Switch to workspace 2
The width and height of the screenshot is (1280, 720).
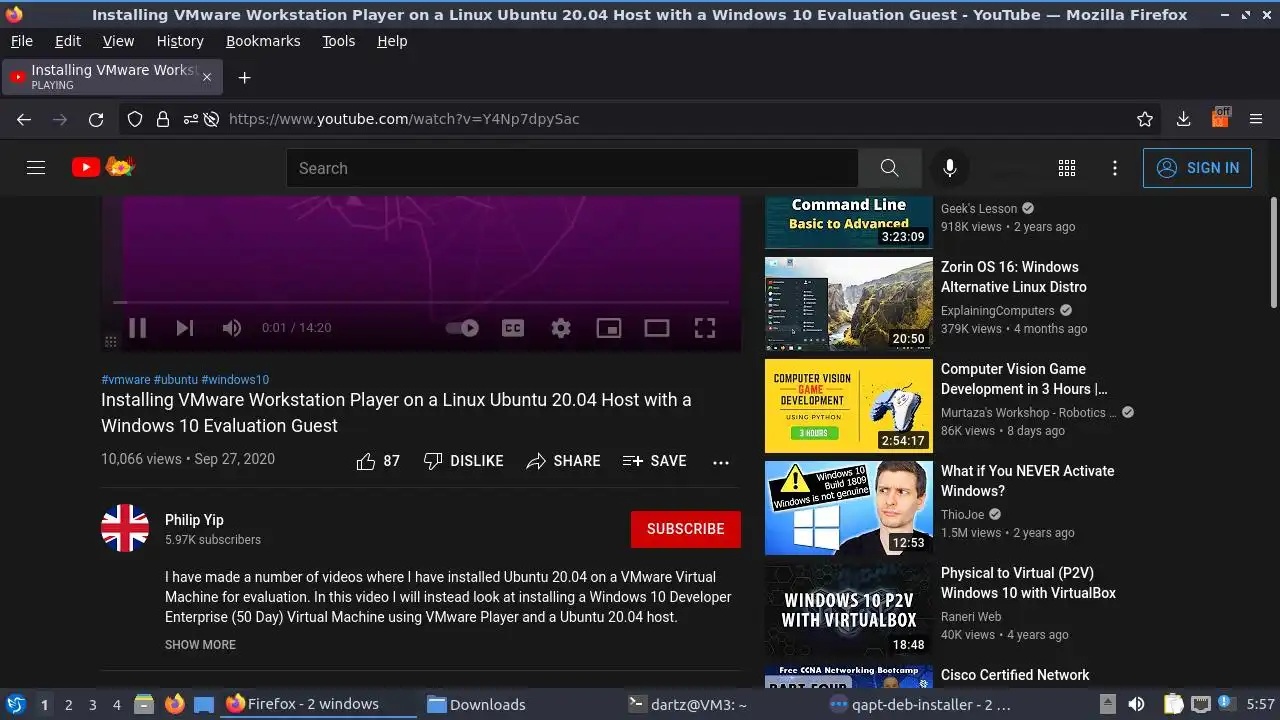click(x=68, y=705)
